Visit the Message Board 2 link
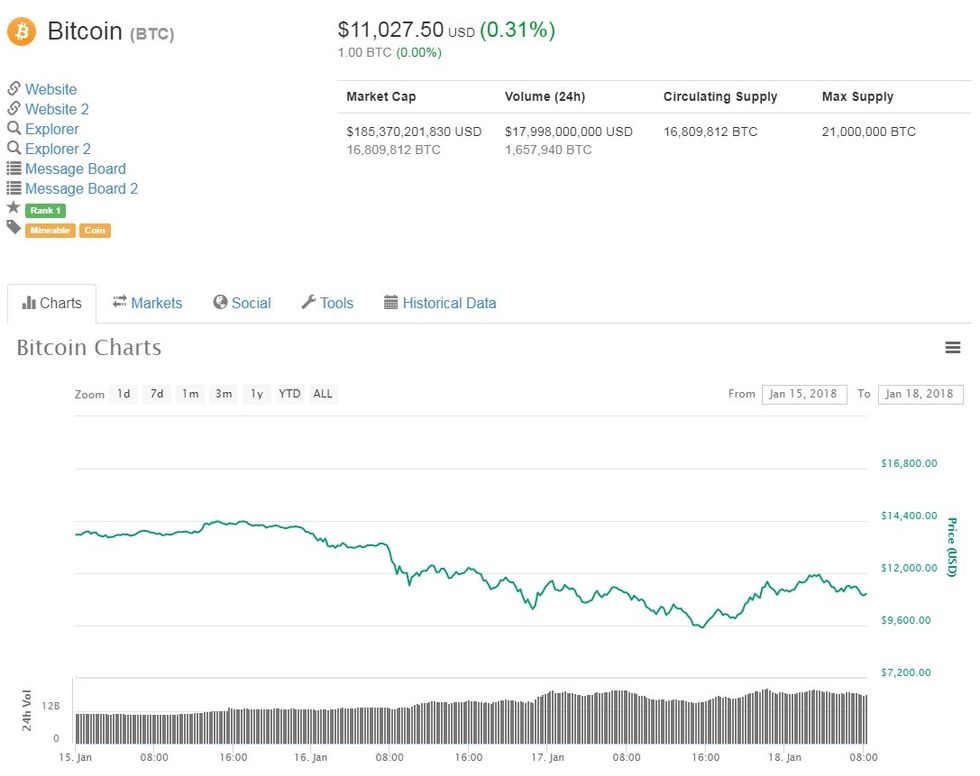Screen dimensions: 980x776 (81, 188)
